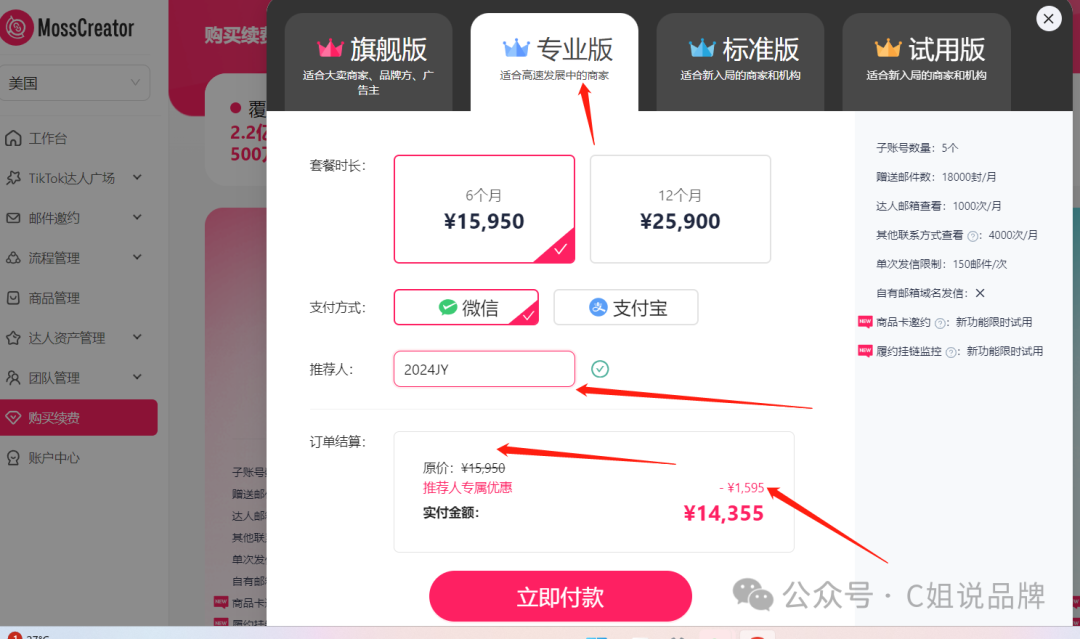1080x639 pixels.
Task: Click the 邮件邀约 envelope icon
Action: pyautogui.click(x=13, y=218)
